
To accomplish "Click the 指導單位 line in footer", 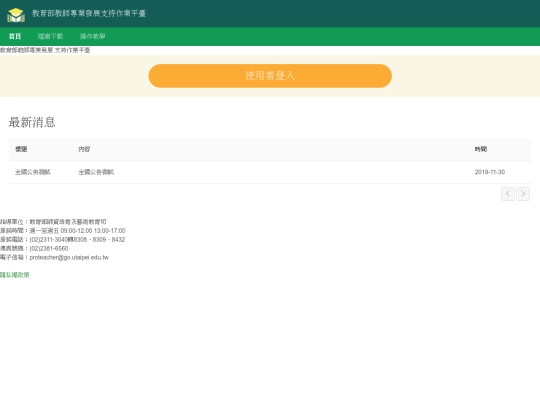I will (x=53, y=221).
